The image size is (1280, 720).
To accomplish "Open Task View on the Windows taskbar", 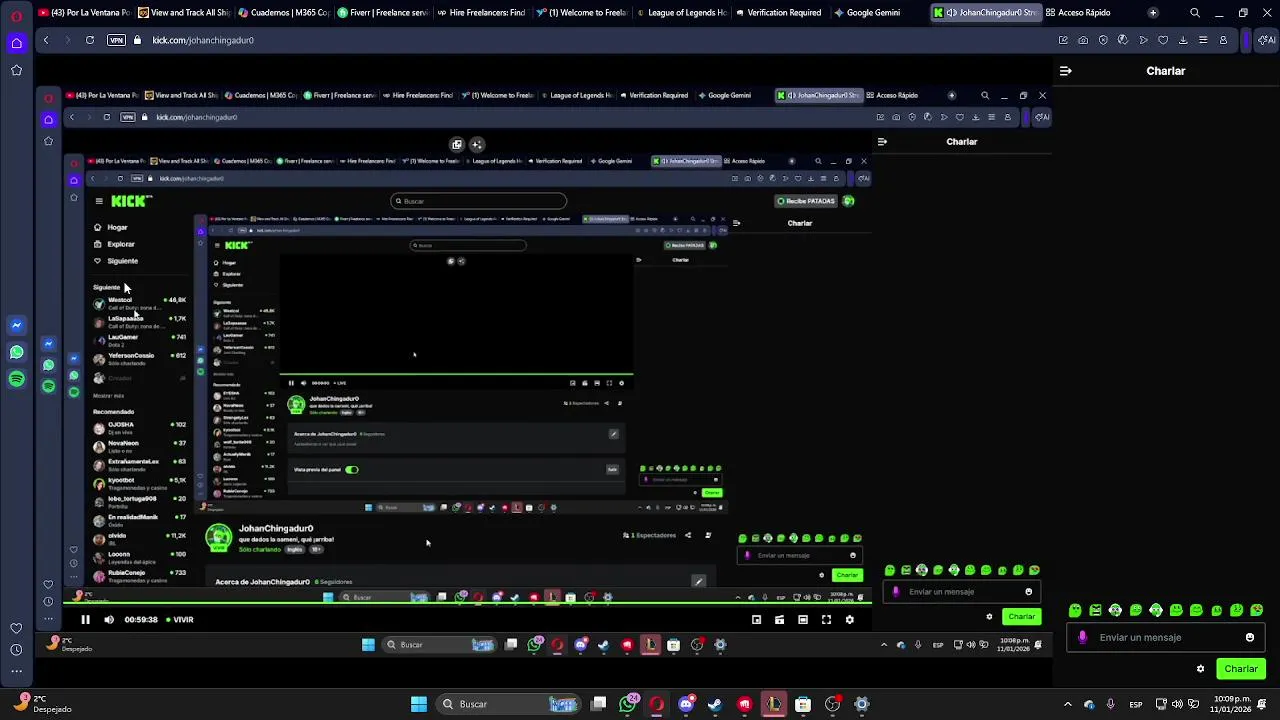I will coord(598,704).
